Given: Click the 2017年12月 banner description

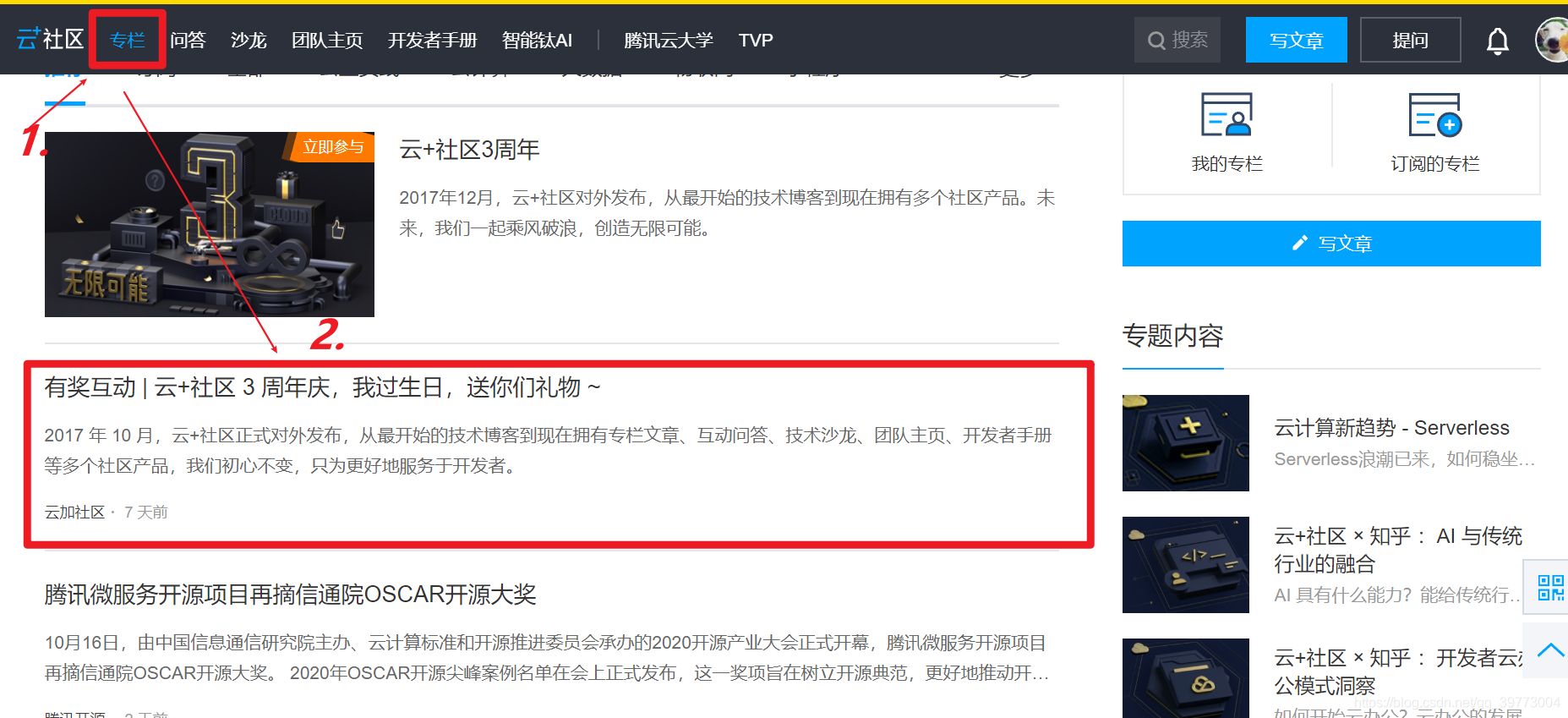Looking at the screenshot, I should (x=727, y=213).
